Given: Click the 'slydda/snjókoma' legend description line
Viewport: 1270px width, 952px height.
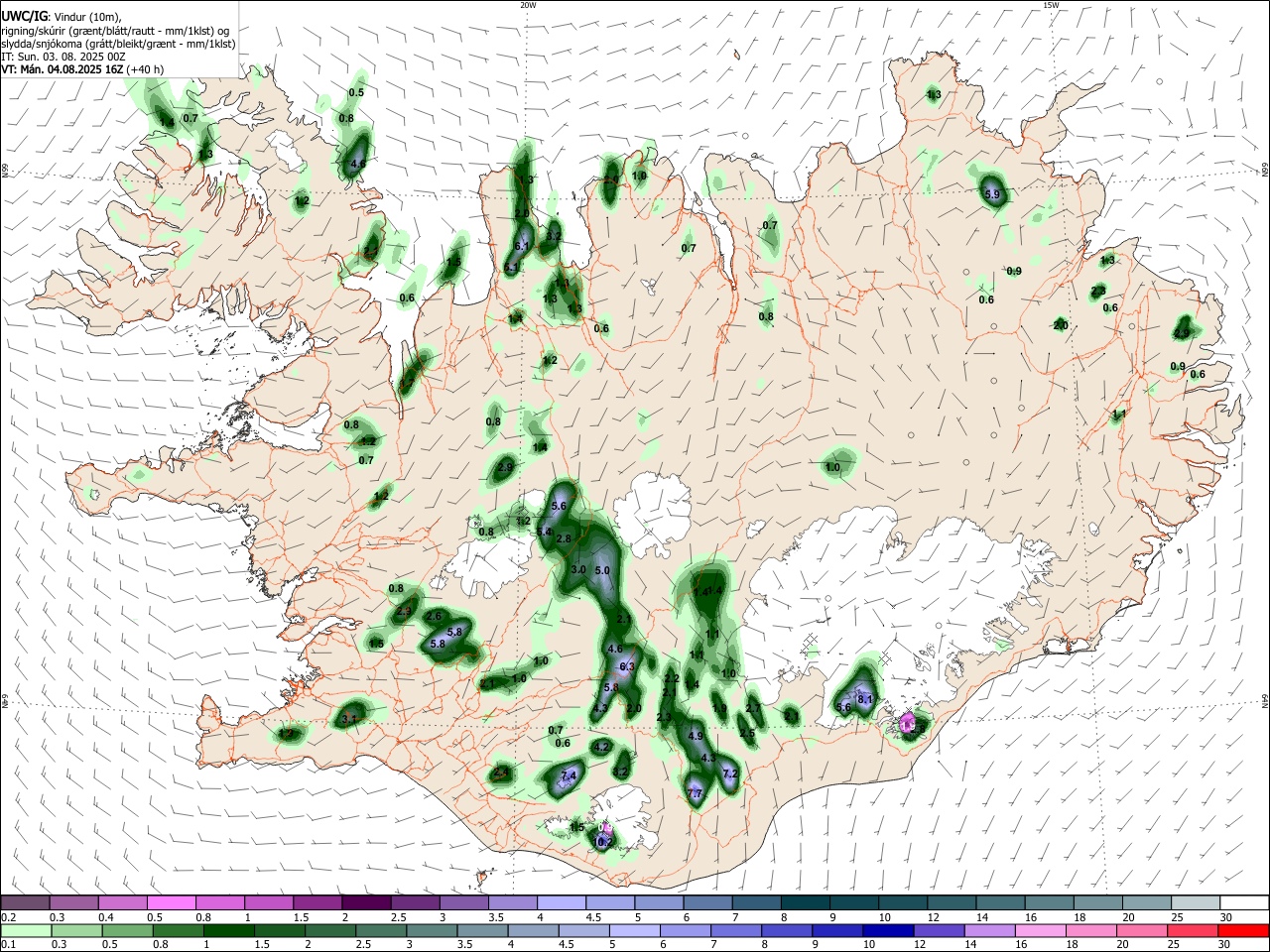Looking at the screenshot, I should 118,44.
